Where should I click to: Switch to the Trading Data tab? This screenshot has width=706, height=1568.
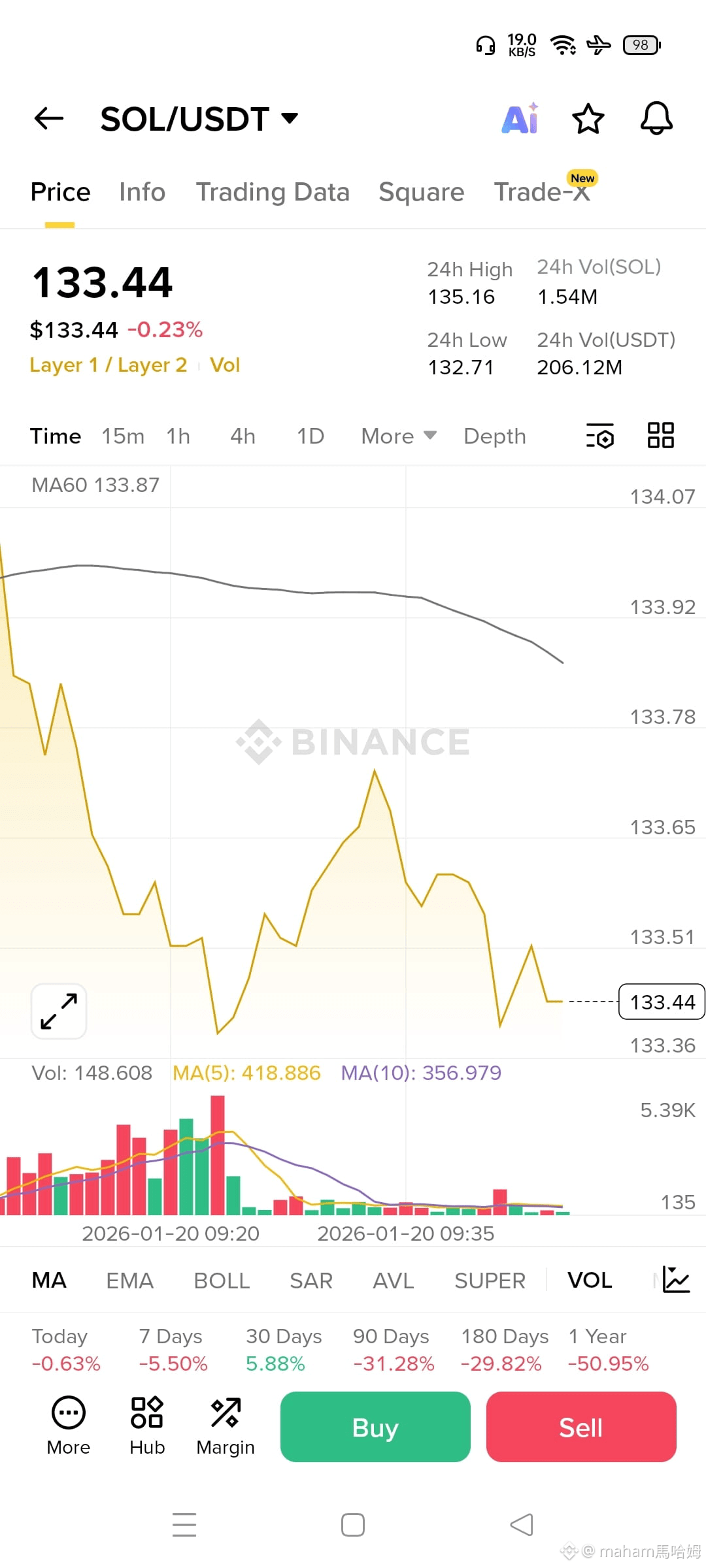tap(273, 192)
